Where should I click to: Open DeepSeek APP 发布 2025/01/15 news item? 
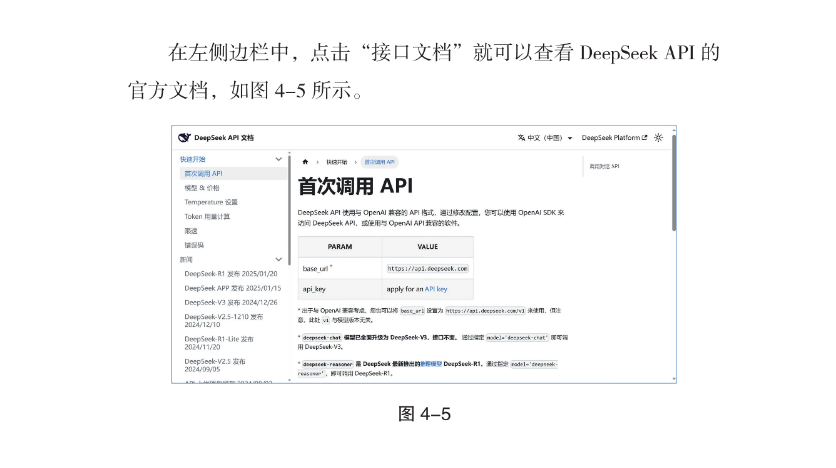[232, 288]
